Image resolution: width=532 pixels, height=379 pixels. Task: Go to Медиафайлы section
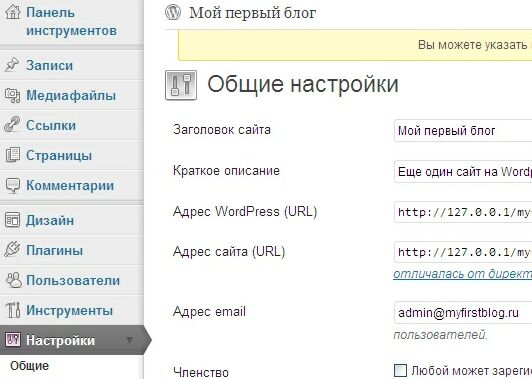(72, 95)
